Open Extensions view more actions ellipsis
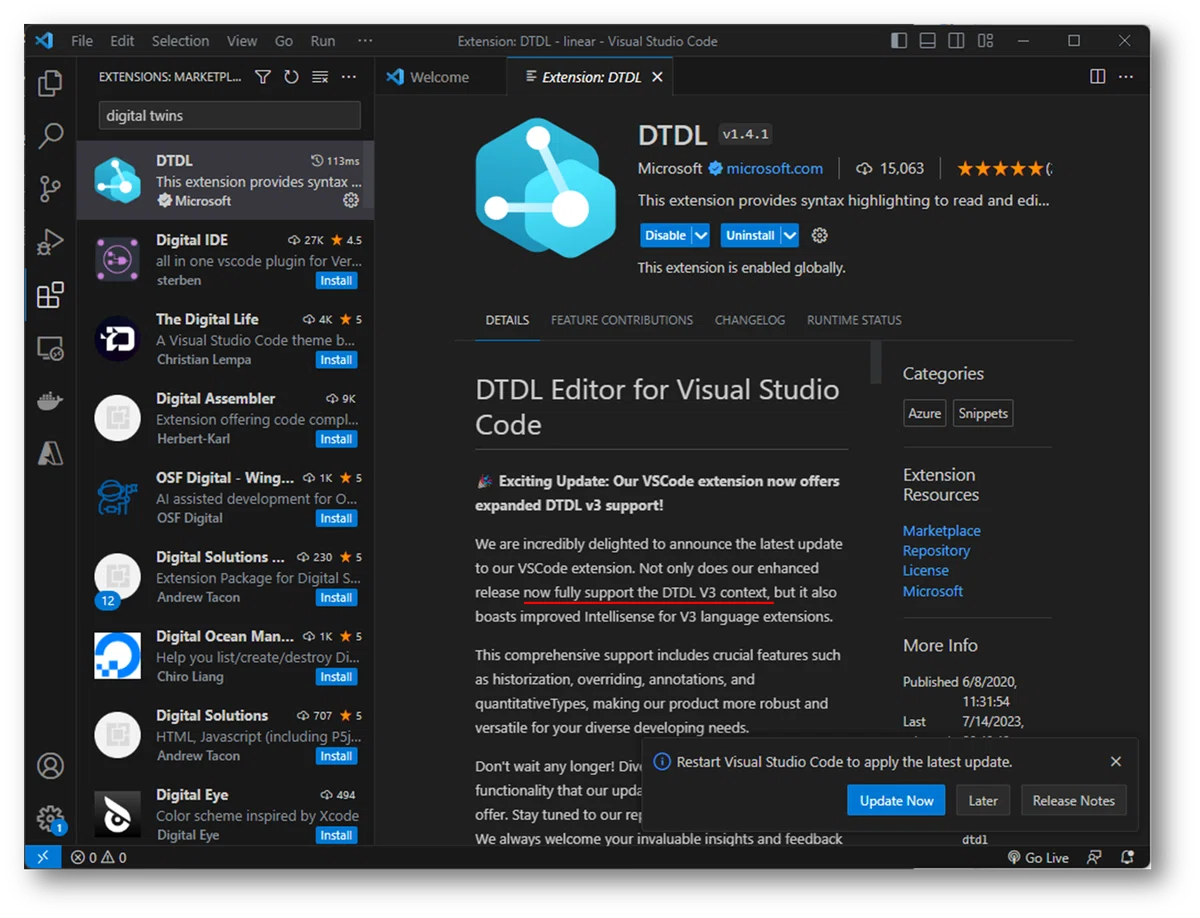This screenshot has width=1200, height=918. tap(348, 77)
